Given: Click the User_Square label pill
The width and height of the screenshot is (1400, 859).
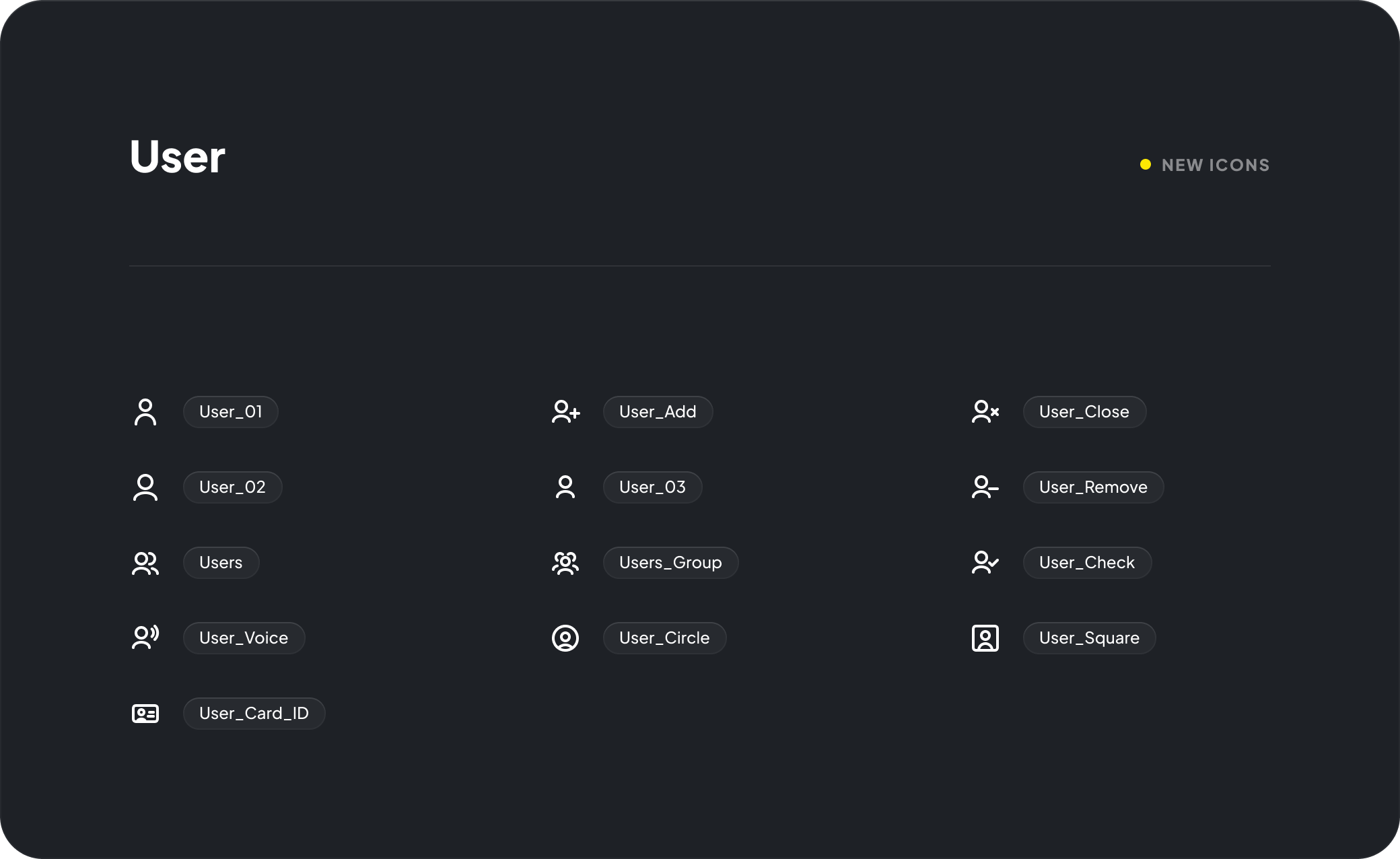Looking at the screenshot, I should [x=1089, y=638].
